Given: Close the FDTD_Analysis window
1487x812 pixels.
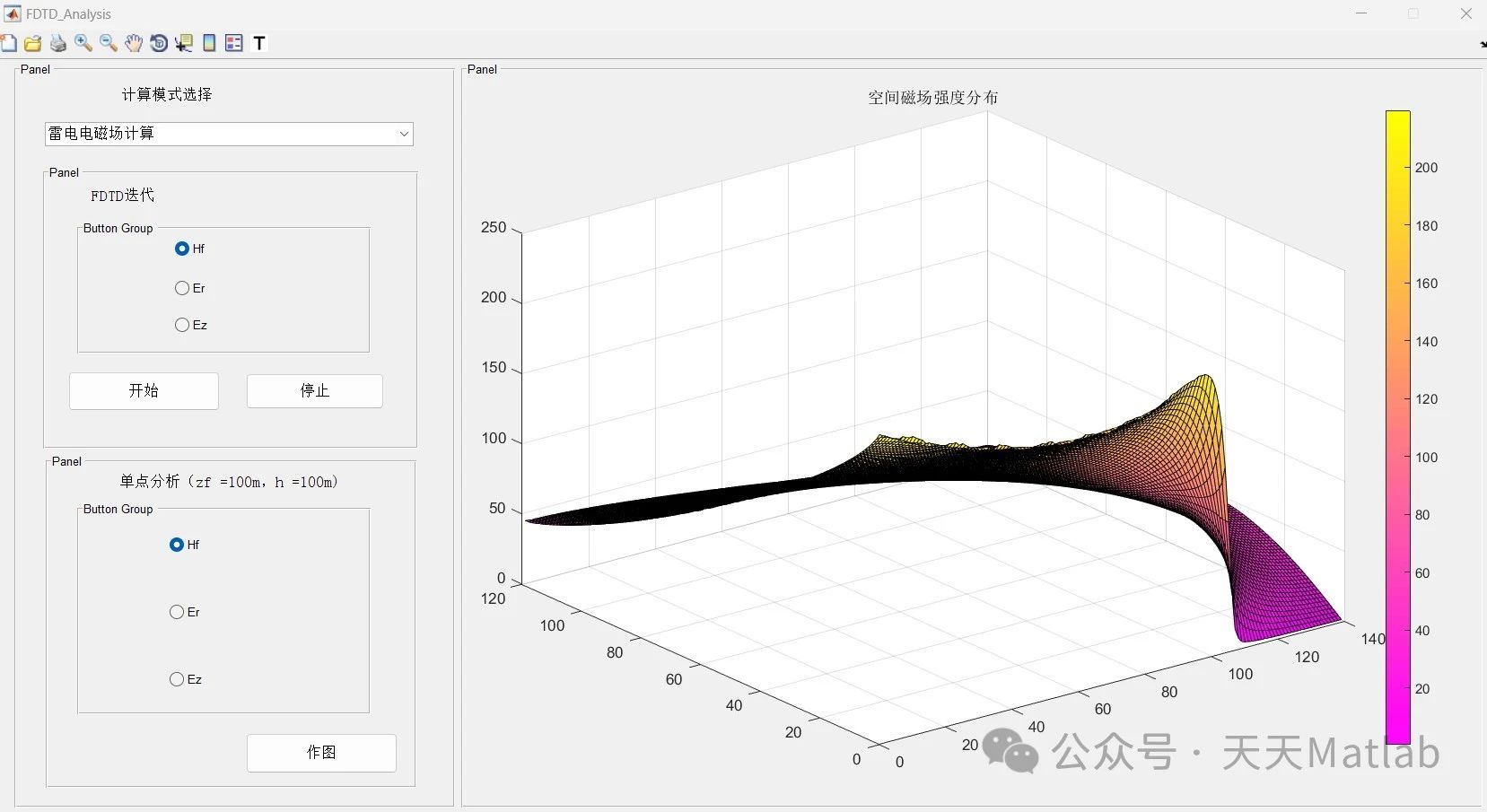Looking at the screenshot, I should tap(1466, 13).
